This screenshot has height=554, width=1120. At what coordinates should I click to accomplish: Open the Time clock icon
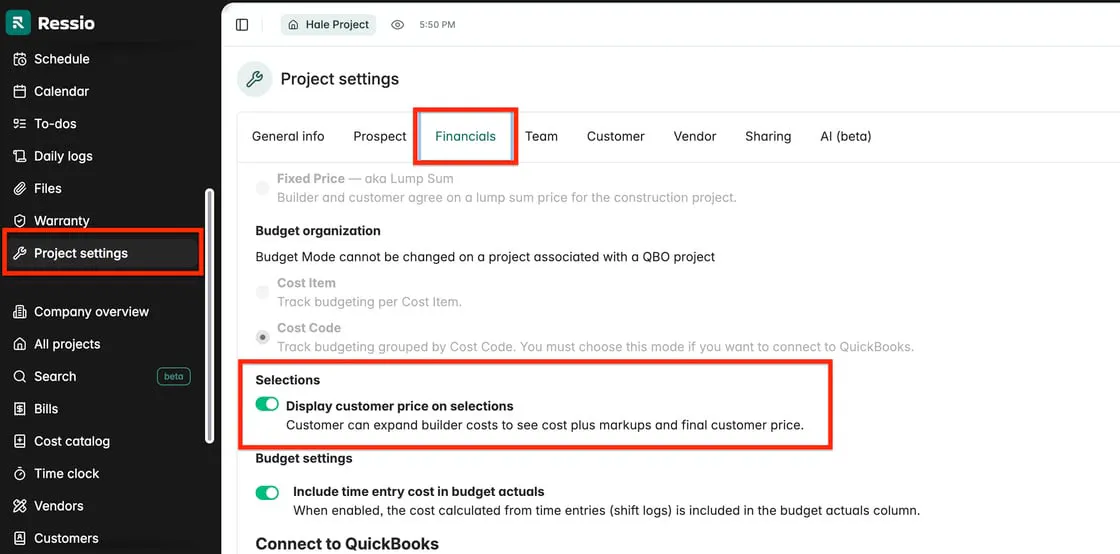point(19,473)
